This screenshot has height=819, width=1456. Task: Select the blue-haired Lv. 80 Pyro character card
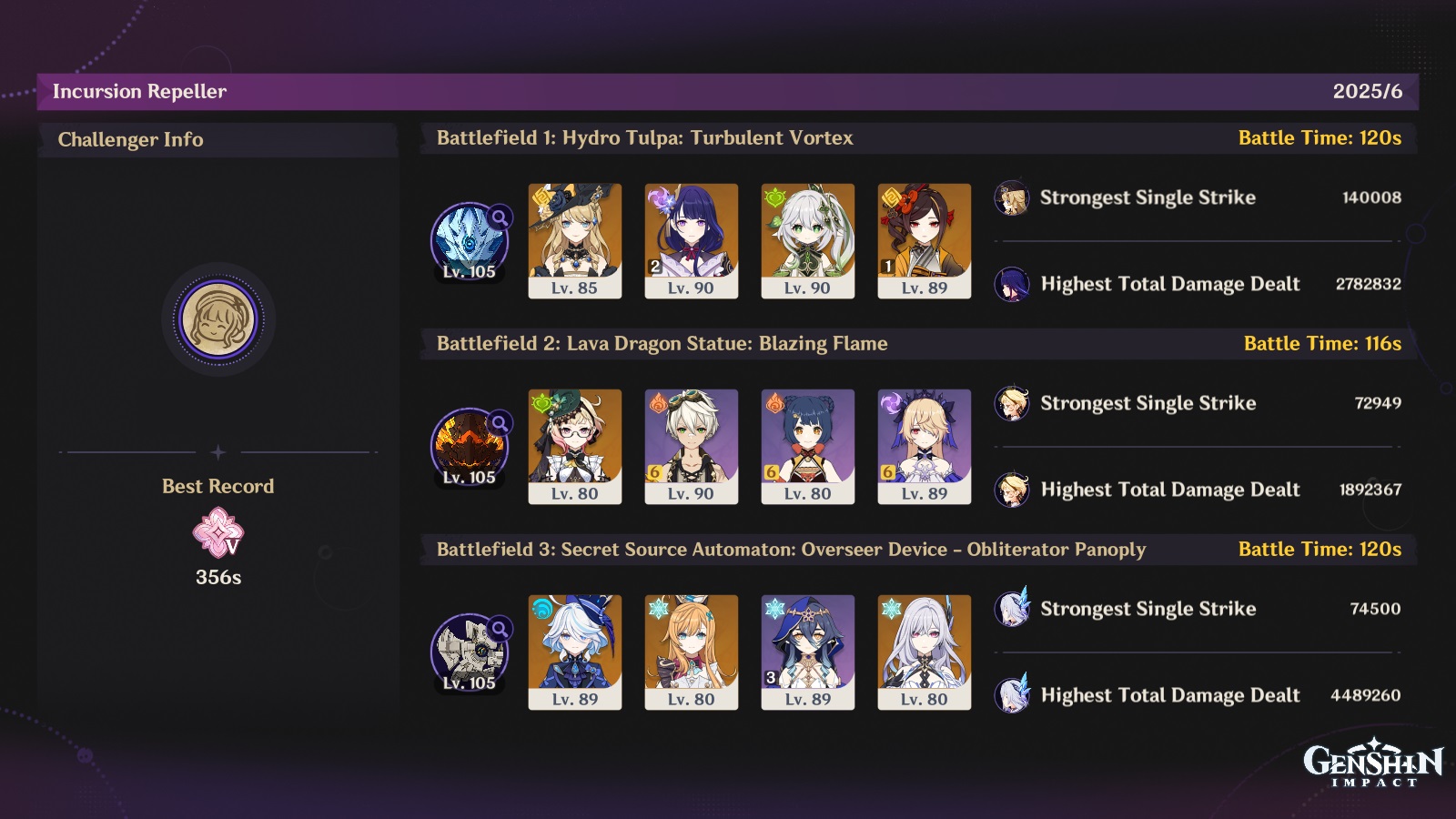point(808,447)
